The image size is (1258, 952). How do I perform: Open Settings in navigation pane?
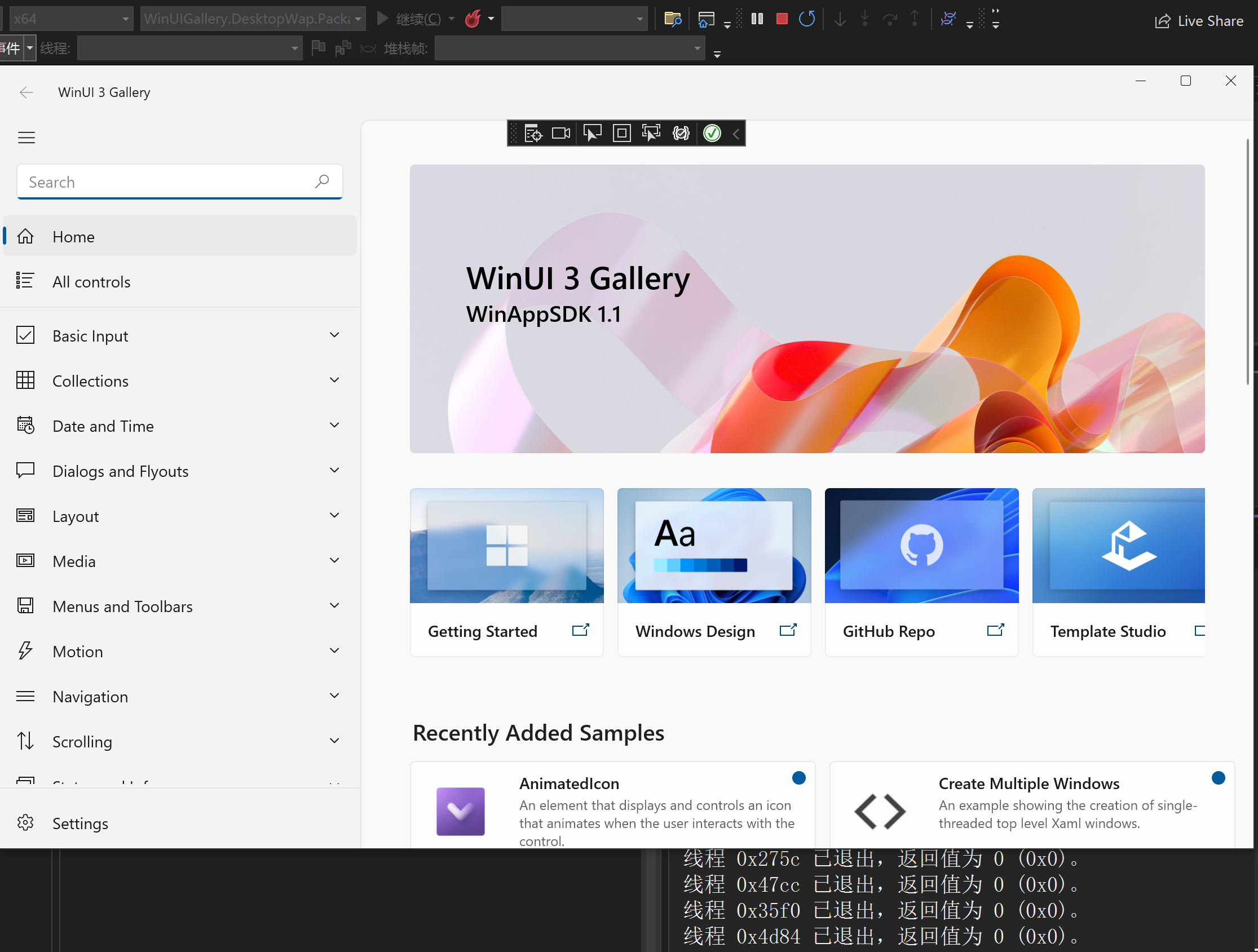click(x=80, y=823)
